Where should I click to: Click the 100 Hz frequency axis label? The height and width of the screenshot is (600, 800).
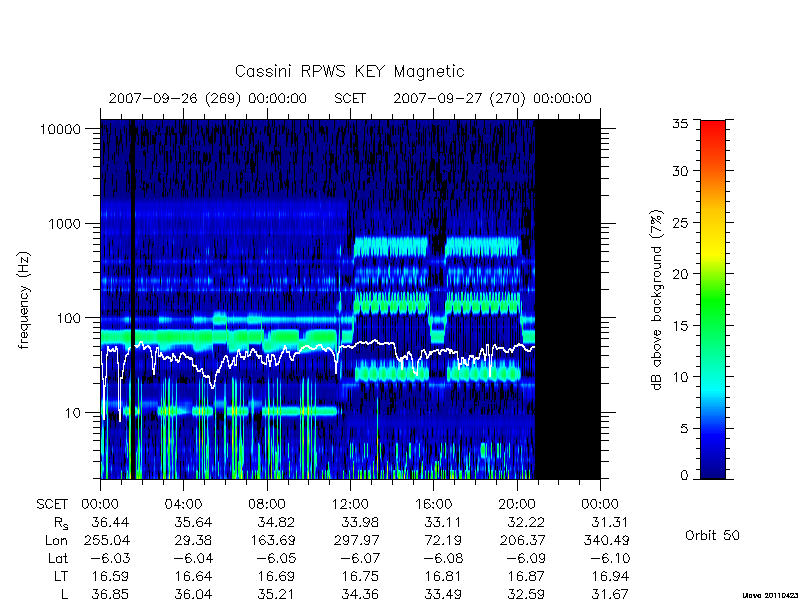pos(68,318)
